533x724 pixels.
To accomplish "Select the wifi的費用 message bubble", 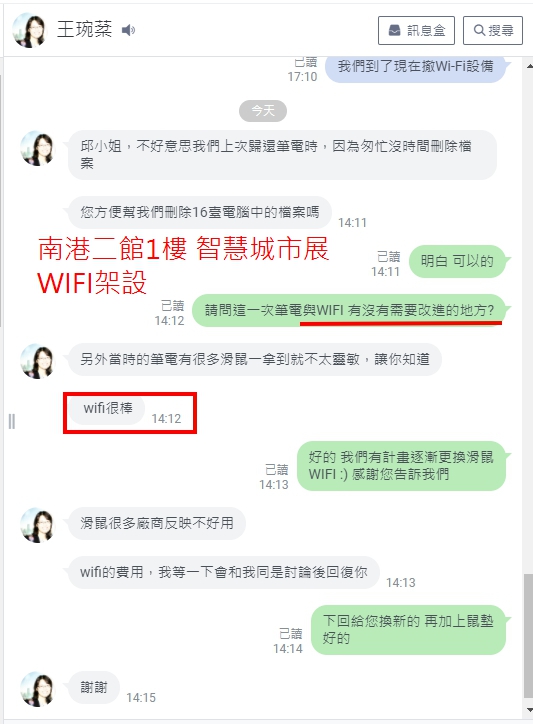I will pos(224,573).
